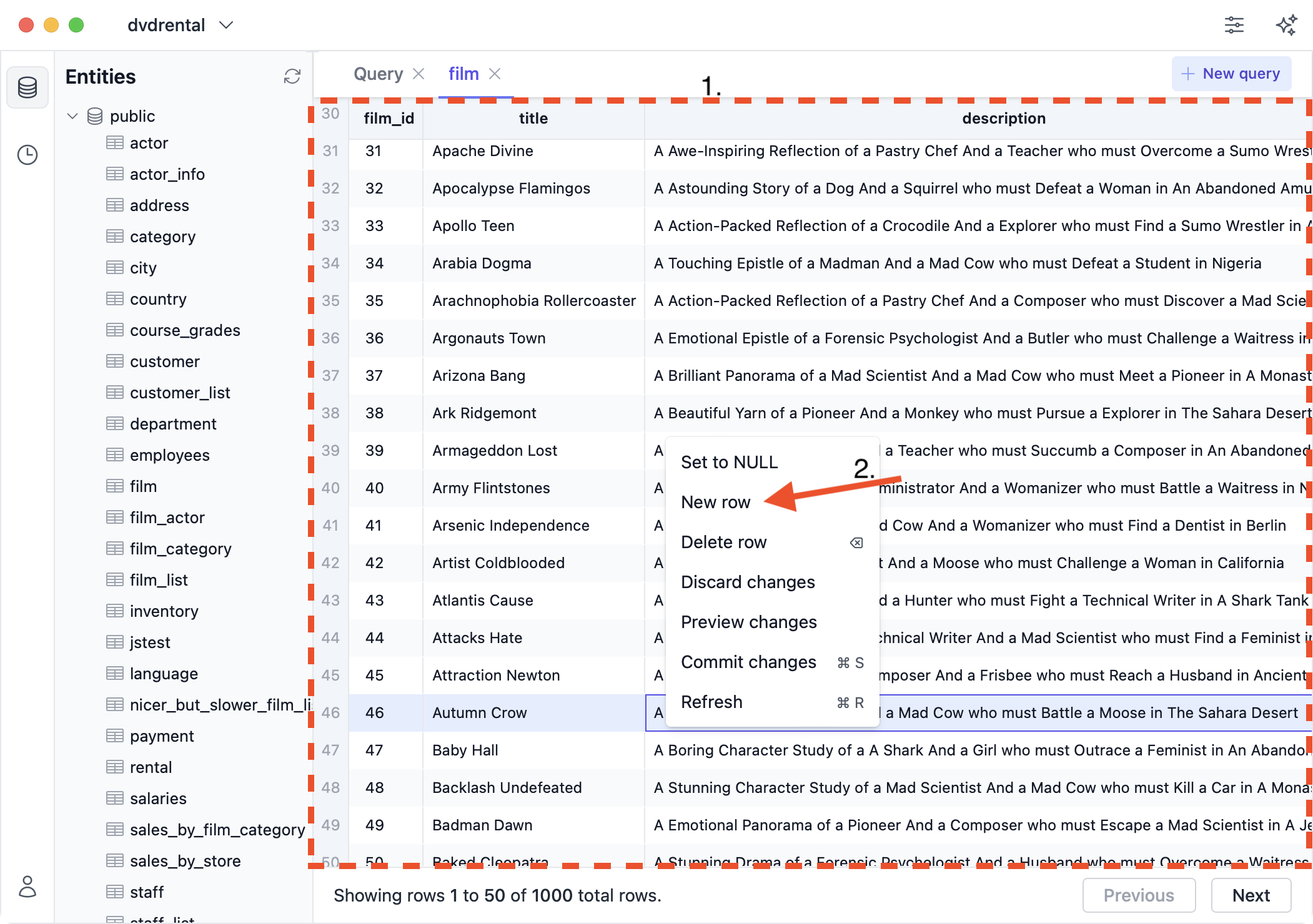This screenshot has width=1313, height=924.
Task: Choose Preview changes from context menu
Action: tap(772, 622)
